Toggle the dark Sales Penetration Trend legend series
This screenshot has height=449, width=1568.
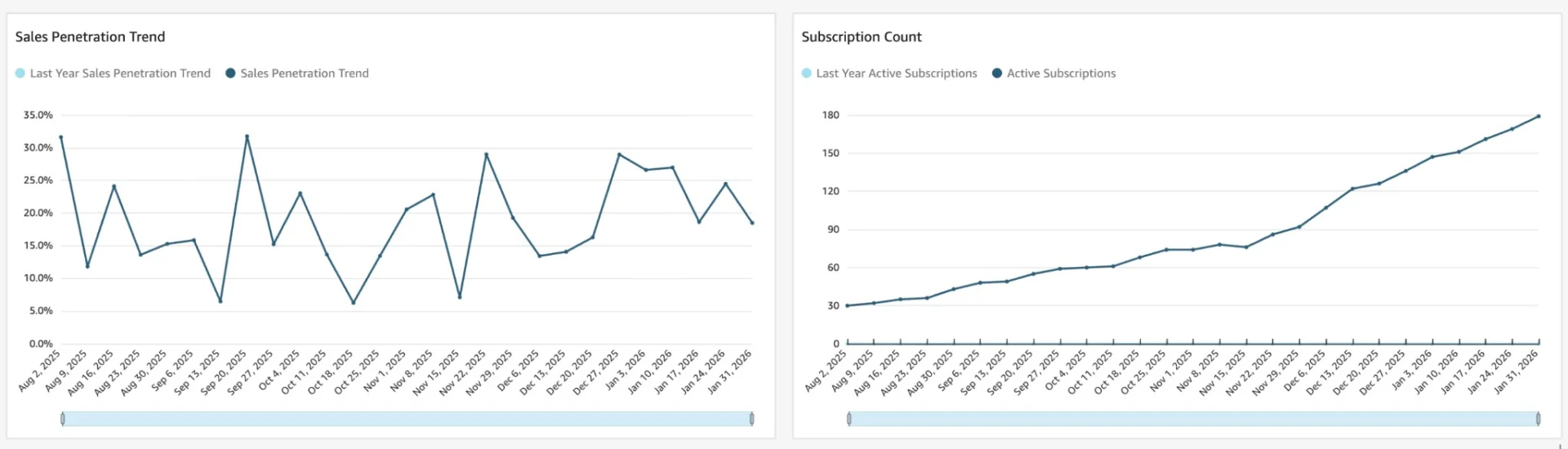pos(304,73)
